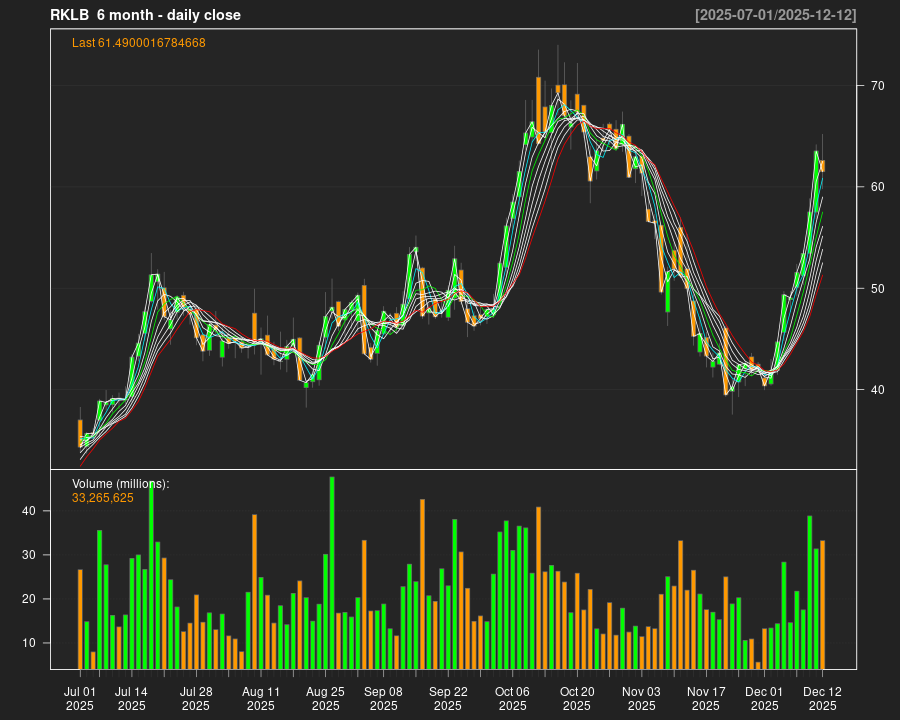Click the Dec 12 2025 date label
This screenshot has width=900, height=720.
[x=822, y=698]
